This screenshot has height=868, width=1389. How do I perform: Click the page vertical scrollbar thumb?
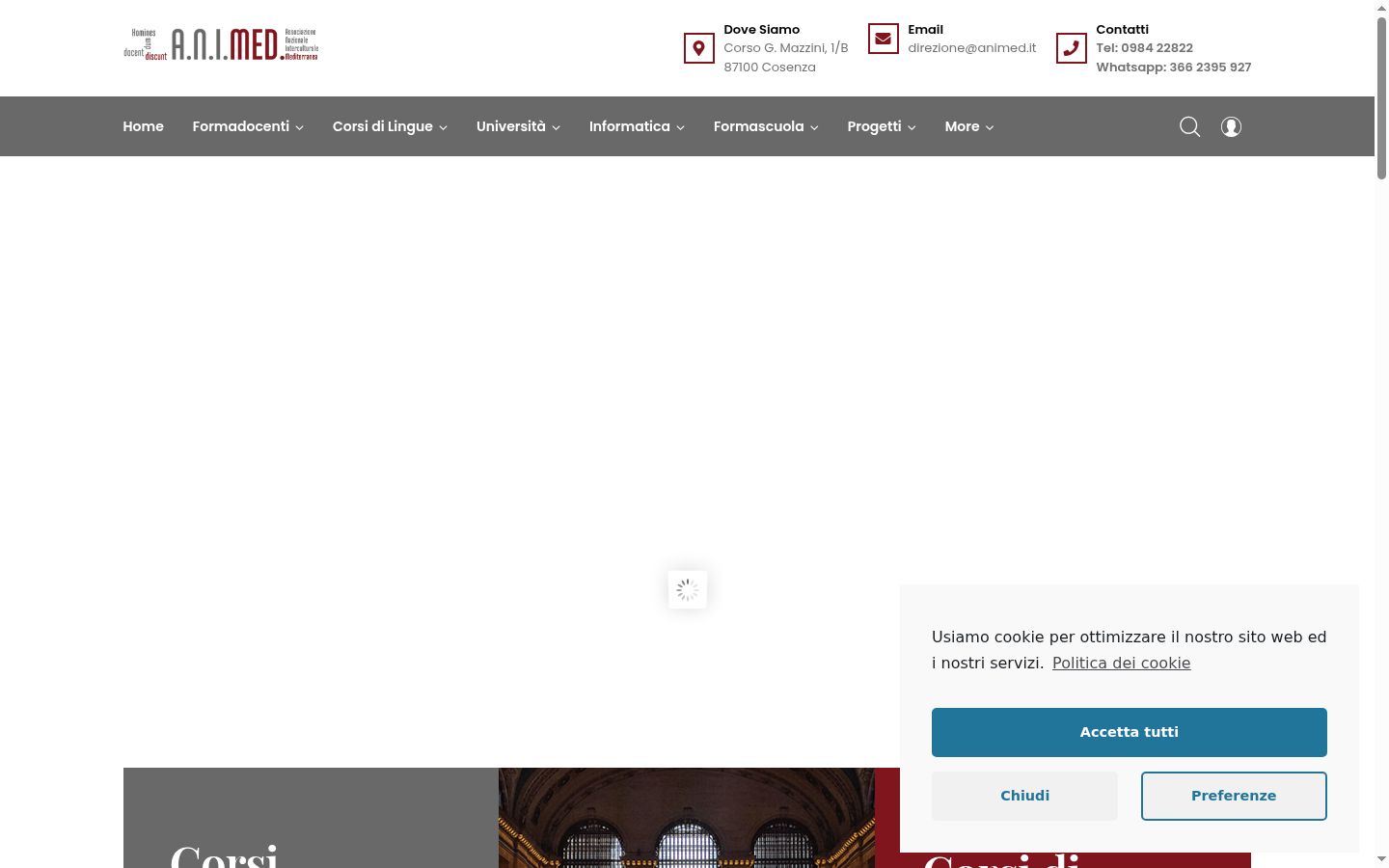pyautogui.click(x=1381, y=96)
